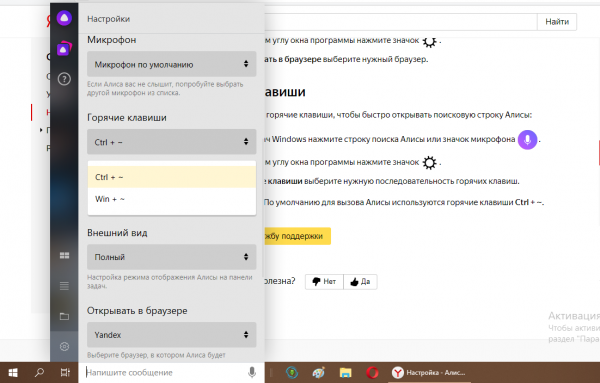Vote Нет on article helpfulness
This screenshot has width=600, height=383.
pyautogui.click(x=324, y=282)
